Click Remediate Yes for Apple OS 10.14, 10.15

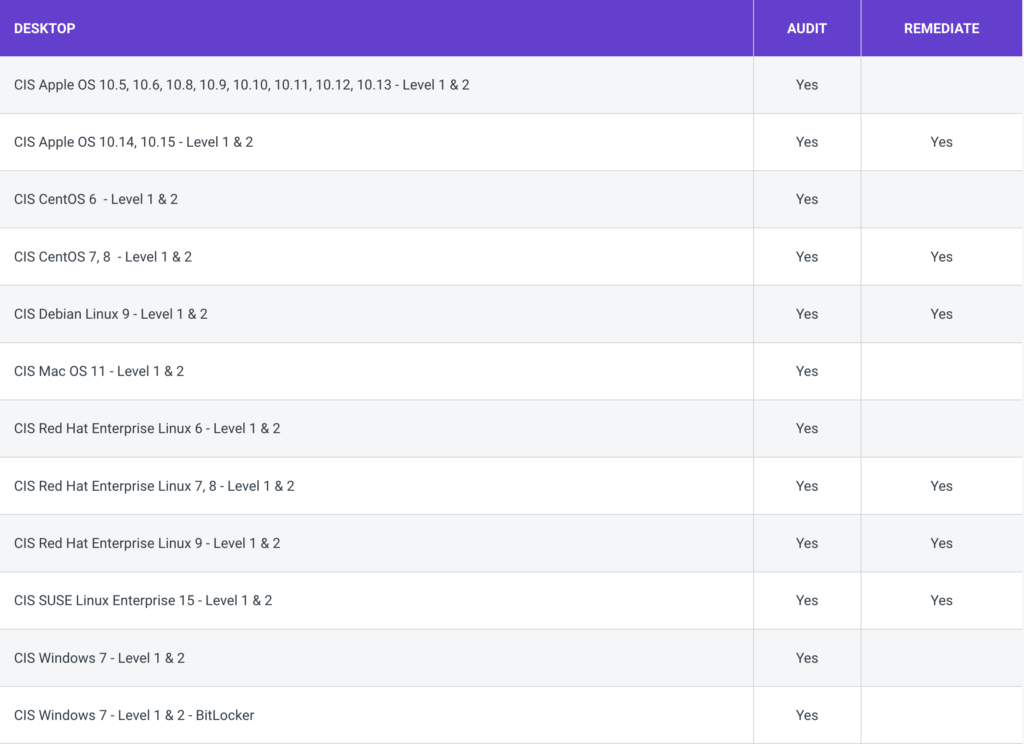tap(941, 142)
